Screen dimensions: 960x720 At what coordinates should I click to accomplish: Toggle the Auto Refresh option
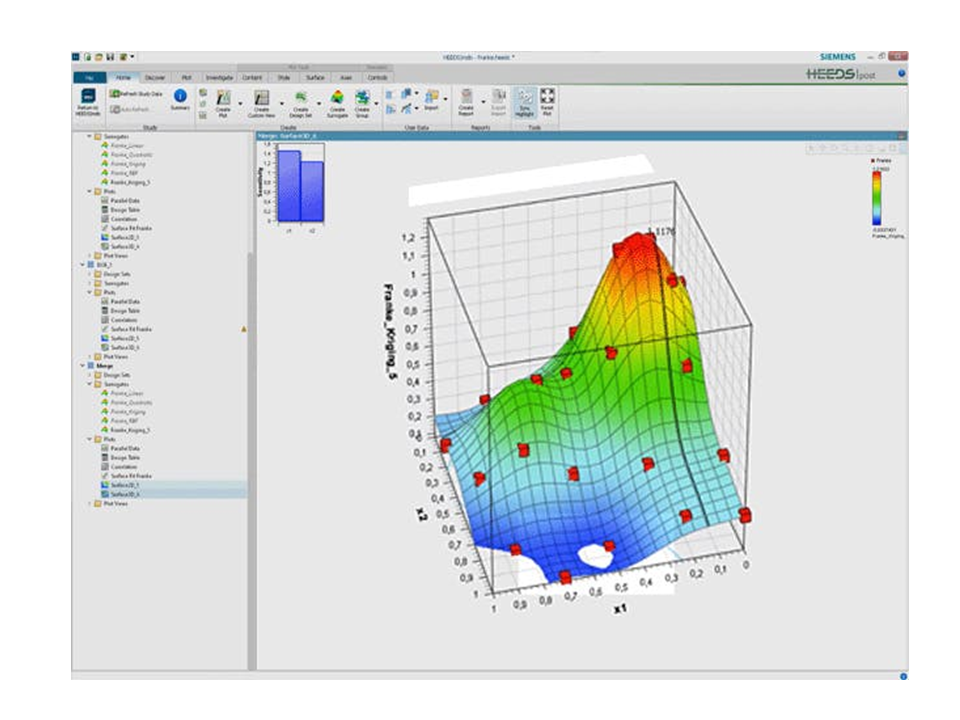tap(130, 109)
